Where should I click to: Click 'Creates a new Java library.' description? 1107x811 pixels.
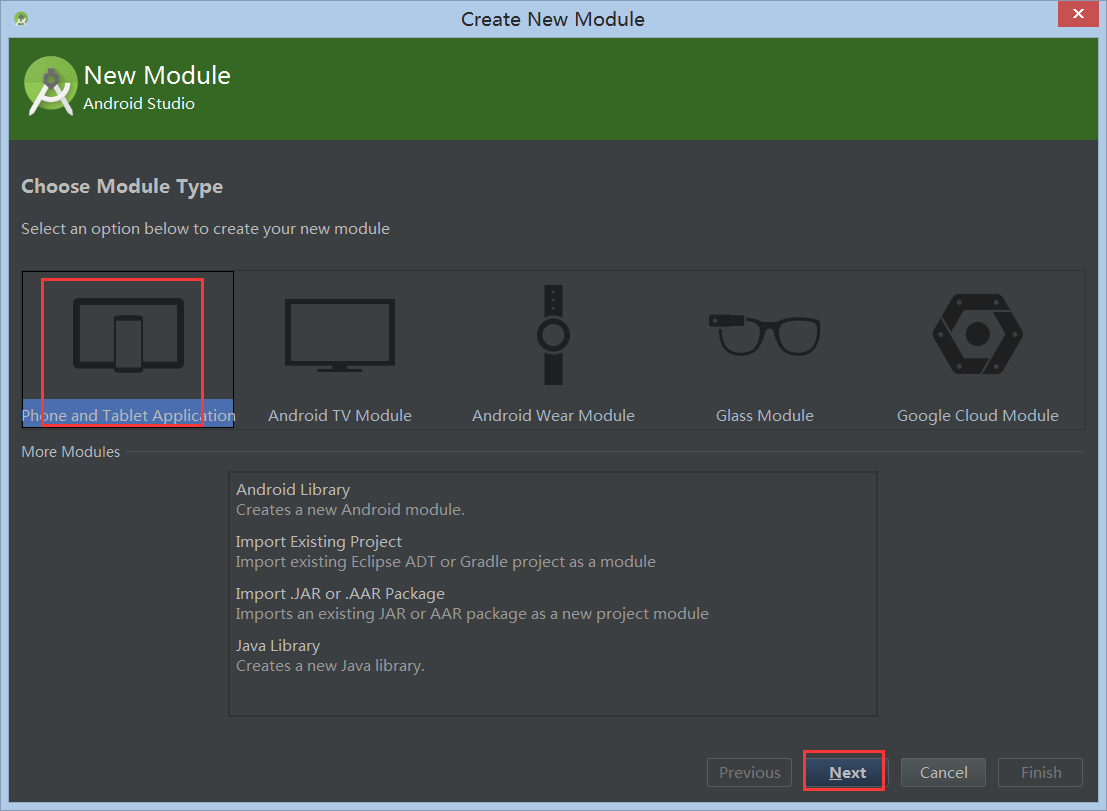tap(330, 666)
